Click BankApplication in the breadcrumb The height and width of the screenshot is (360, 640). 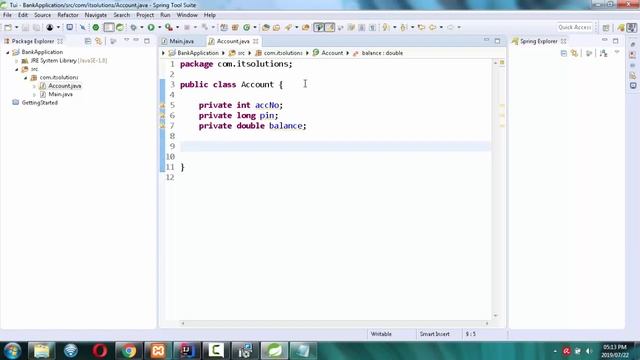coord(198,53)
